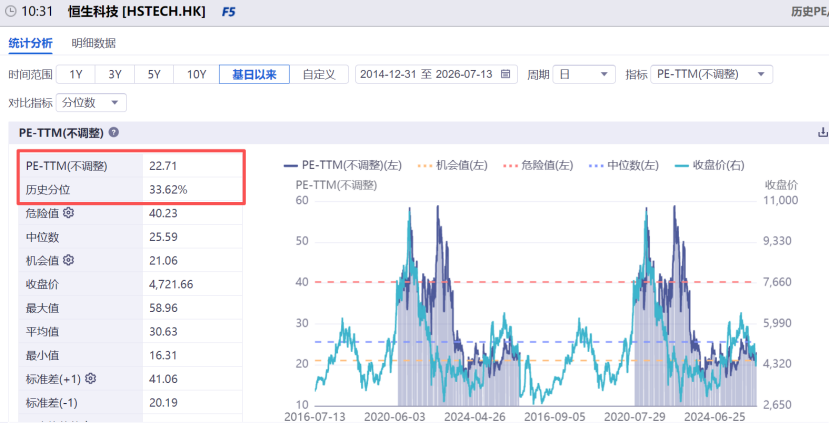
Task: Click the date range field 2014-12-31 至 2026-07-13
Action: 436,74
